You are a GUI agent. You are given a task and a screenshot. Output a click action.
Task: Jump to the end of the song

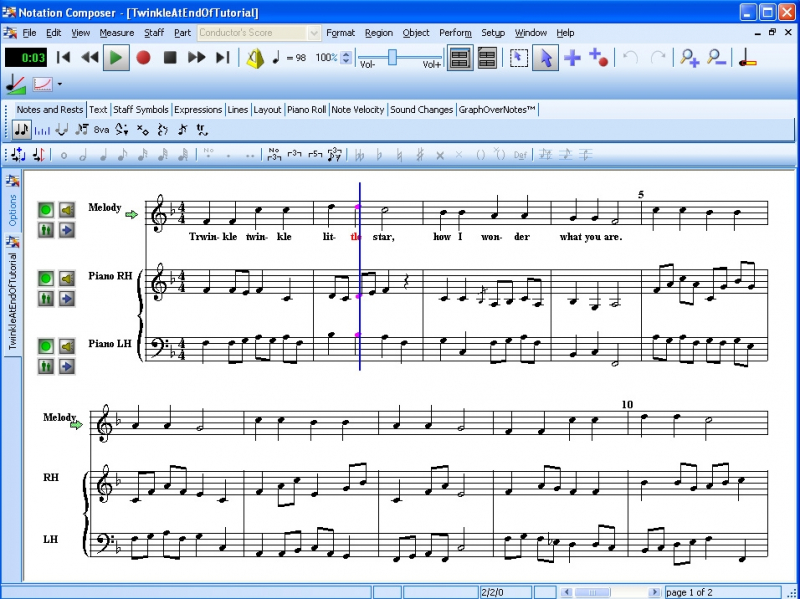(x=222, y=58)
